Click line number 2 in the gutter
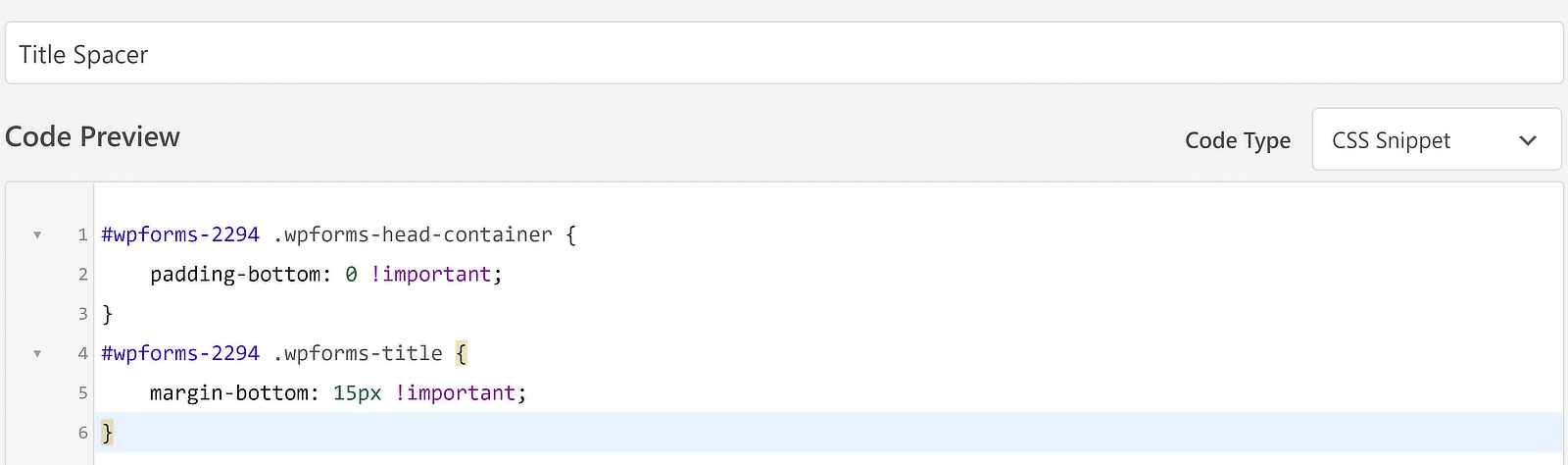 (83, 275)
